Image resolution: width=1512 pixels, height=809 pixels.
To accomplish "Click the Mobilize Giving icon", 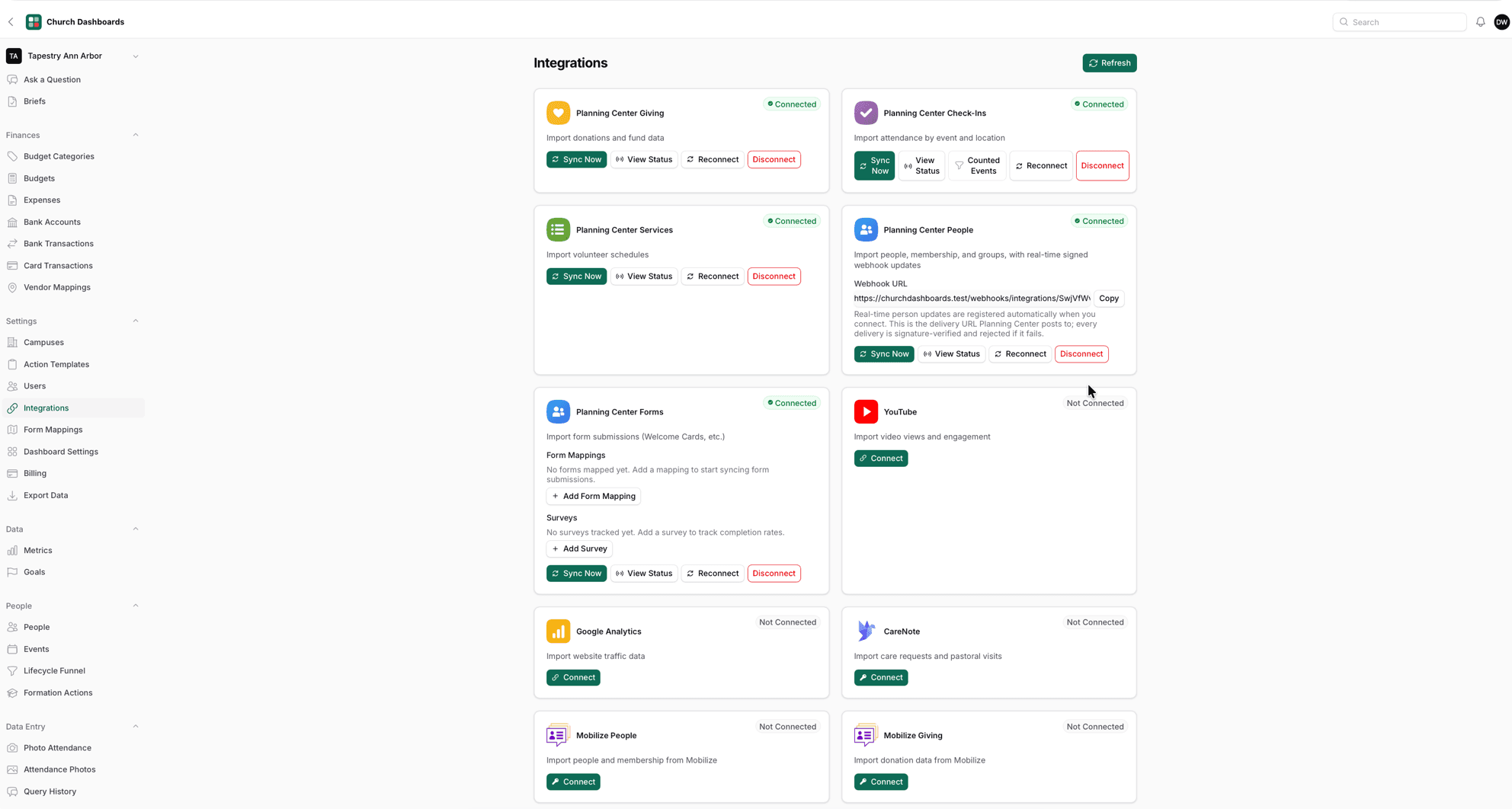I will (x=866, y=736).
